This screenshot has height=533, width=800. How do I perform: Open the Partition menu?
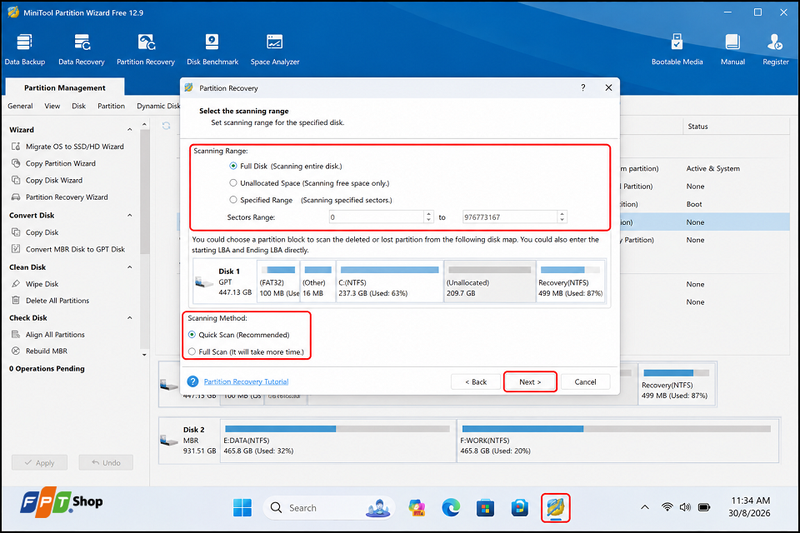(x=111, y=106)
